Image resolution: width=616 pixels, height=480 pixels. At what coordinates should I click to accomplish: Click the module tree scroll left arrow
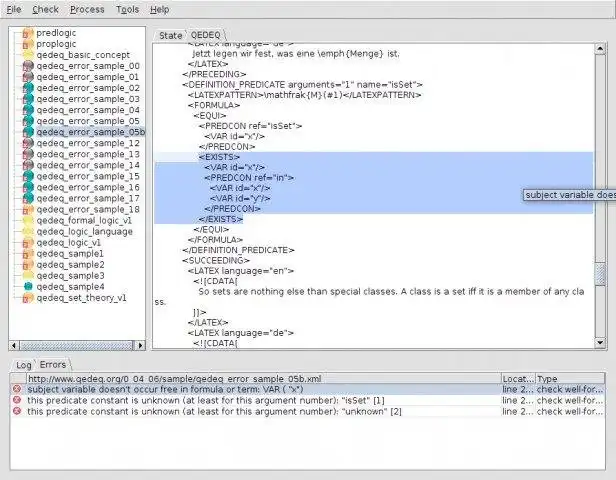coord(14,345)
